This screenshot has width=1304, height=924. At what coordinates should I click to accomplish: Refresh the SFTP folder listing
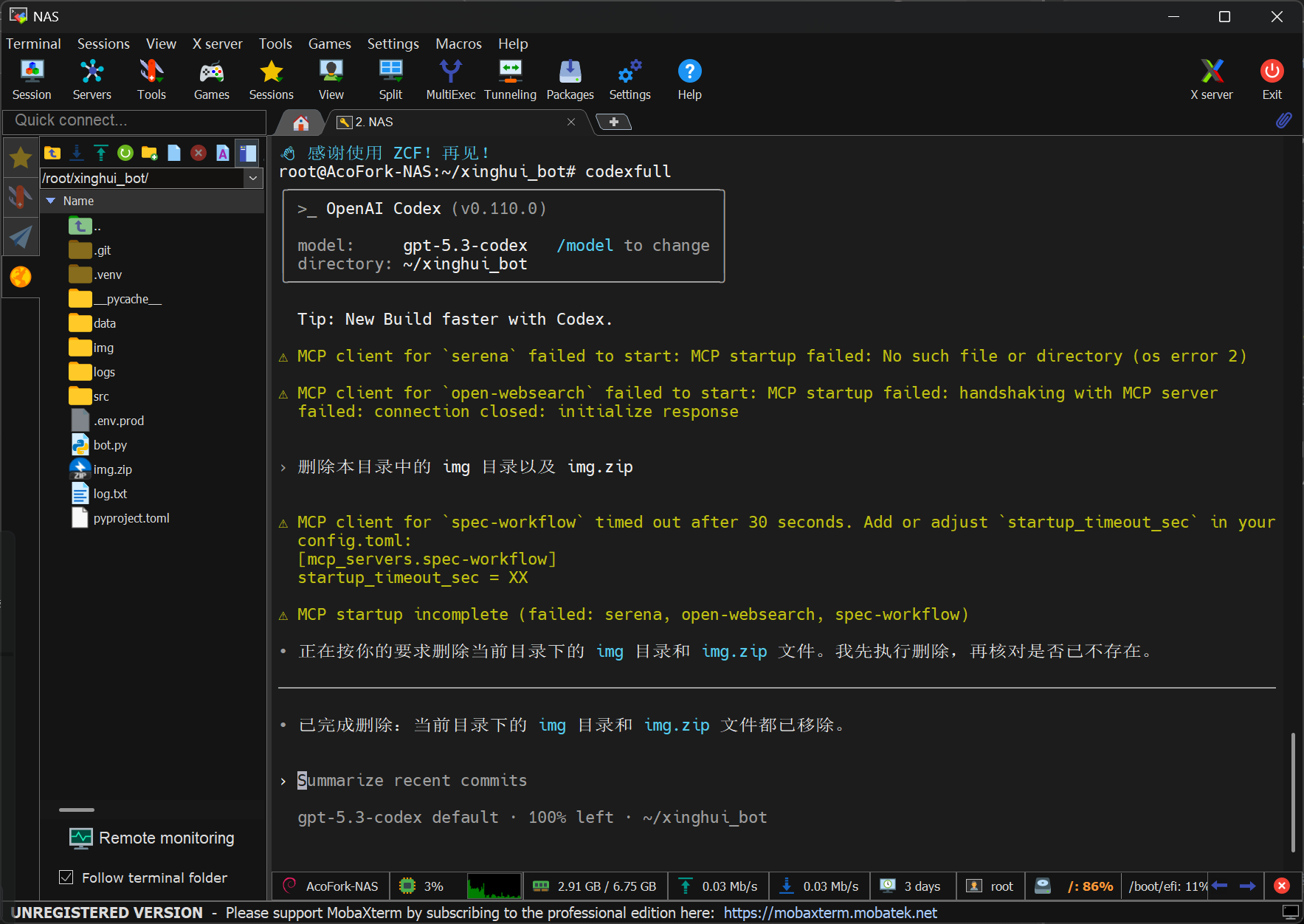coord(125,153)
